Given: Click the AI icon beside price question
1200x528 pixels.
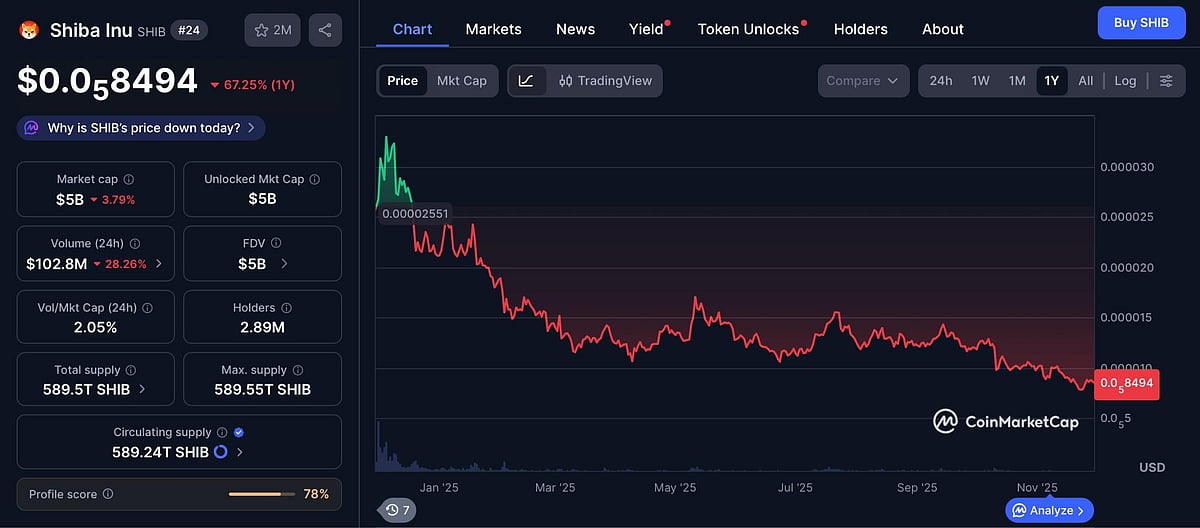Looking at the screenshot, I should (32, 128).
